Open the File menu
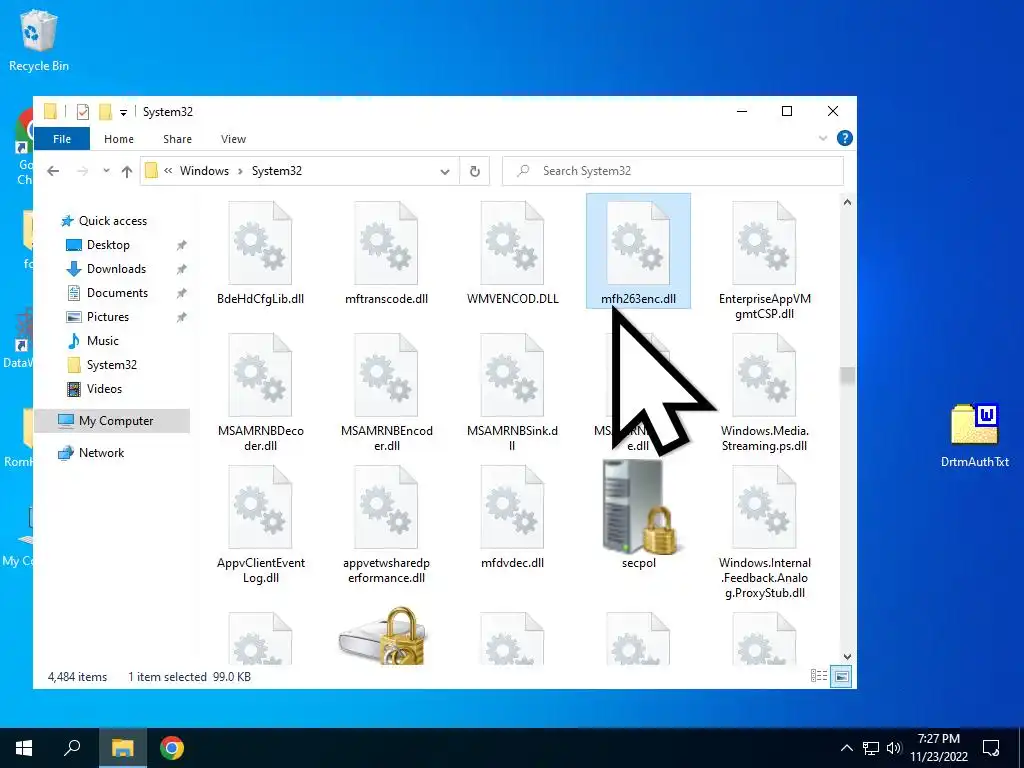This screenshot has width=1024, height=768. click(62, 139)
